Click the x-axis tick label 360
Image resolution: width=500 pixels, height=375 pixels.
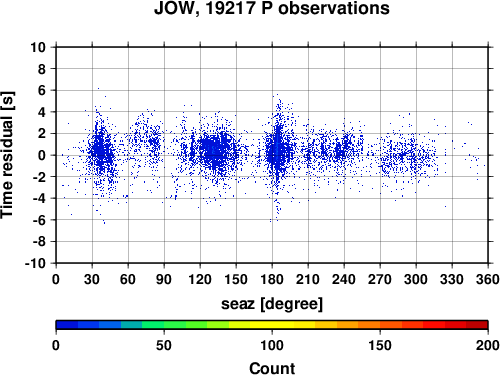click(488, 279)
